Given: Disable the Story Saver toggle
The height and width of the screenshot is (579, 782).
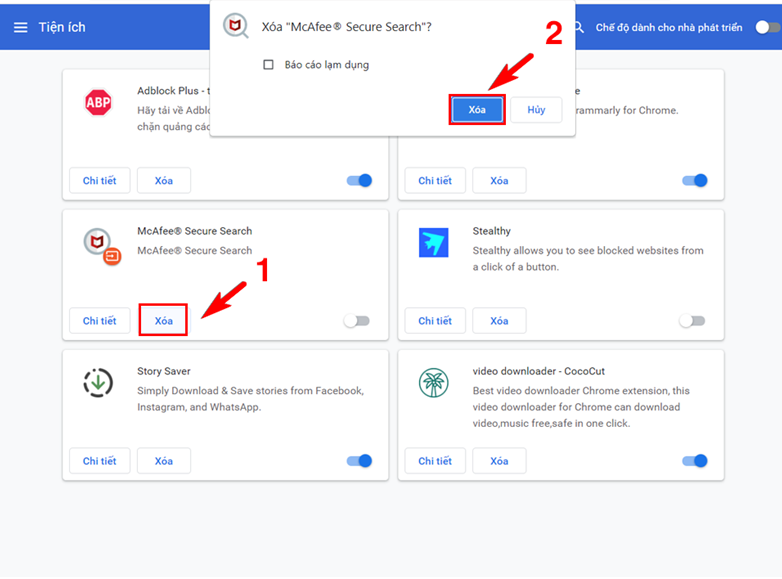Looking at the screenshot, I should tap(359, 461).
